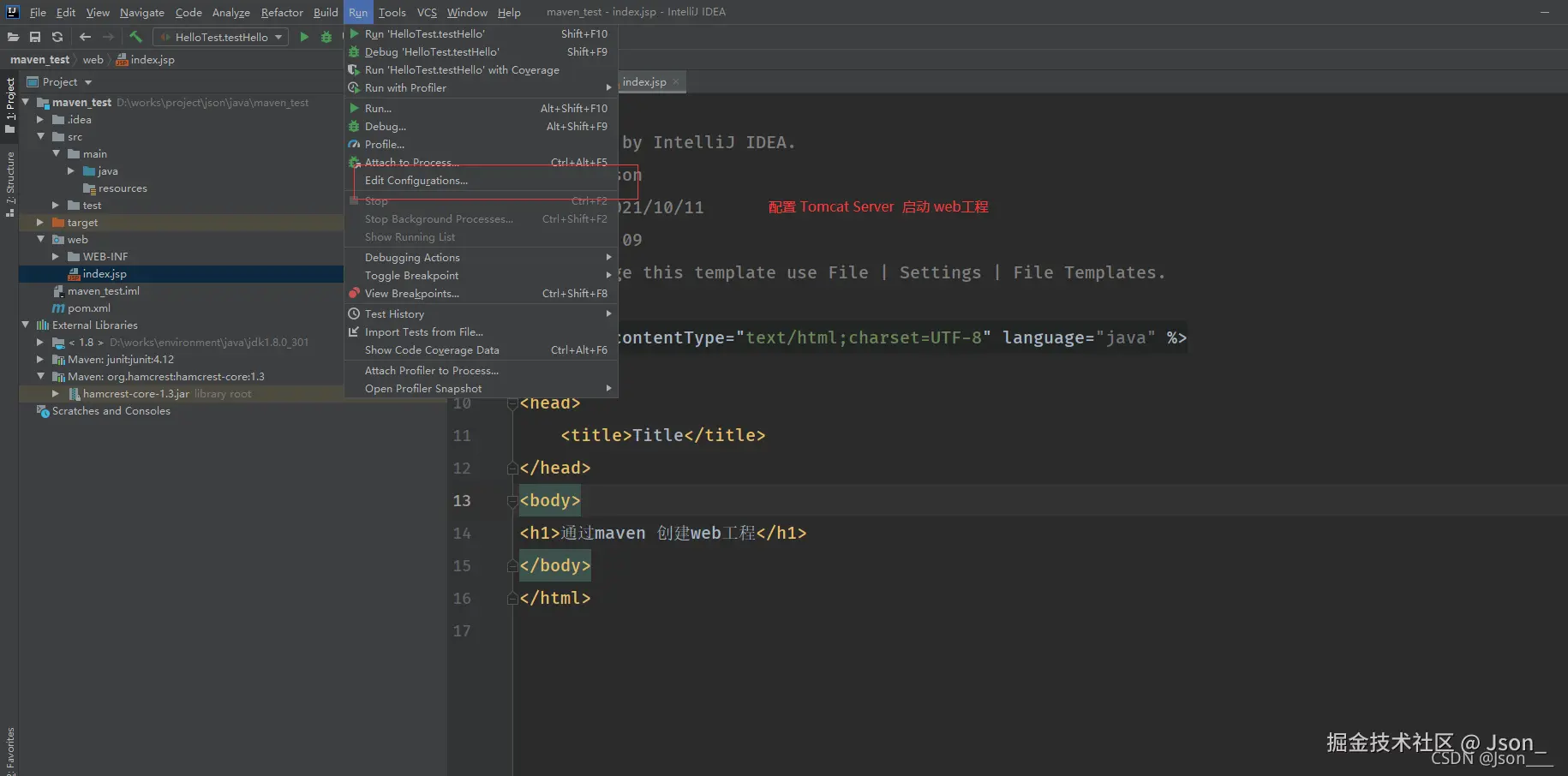This screenshot has height=776, width=1568.
Task: Collapse the External Libraries node
Action: coord(26,325)
